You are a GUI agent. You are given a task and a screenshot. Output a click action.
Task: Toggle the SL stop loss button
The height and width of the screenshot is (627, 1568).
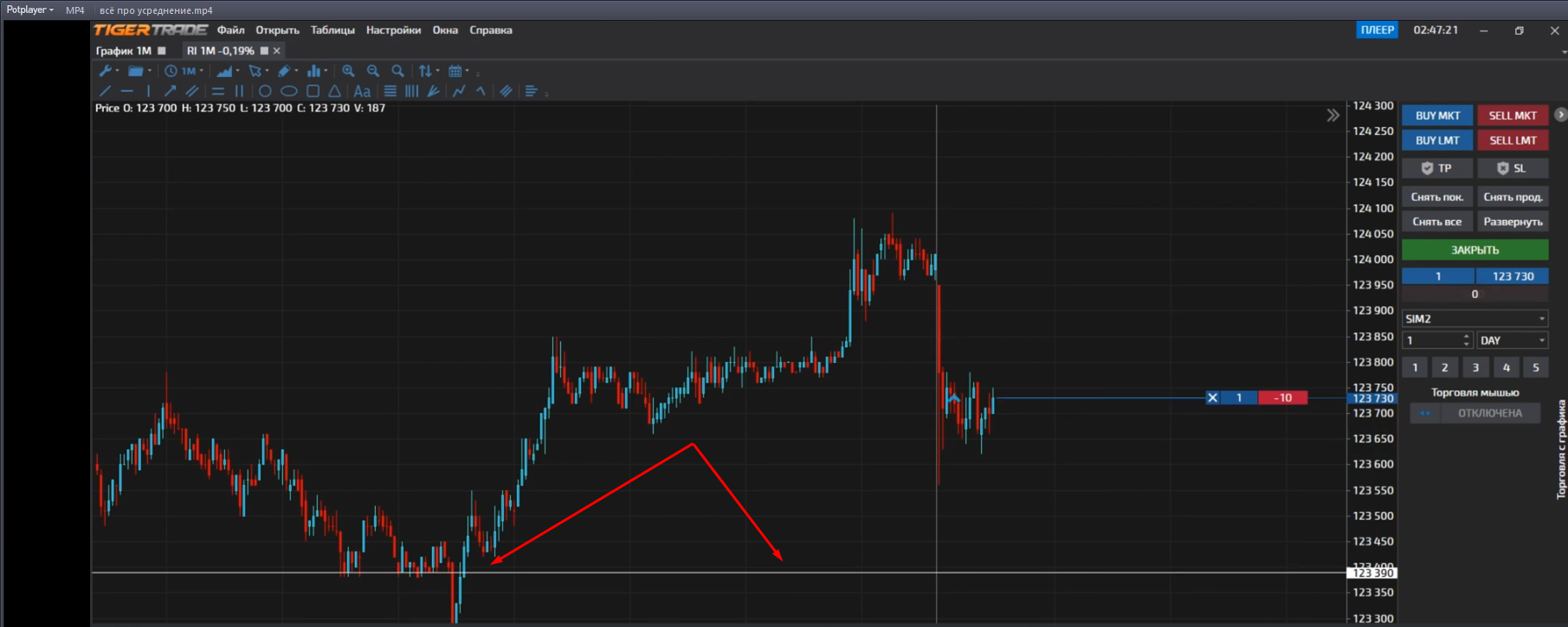1512,168
